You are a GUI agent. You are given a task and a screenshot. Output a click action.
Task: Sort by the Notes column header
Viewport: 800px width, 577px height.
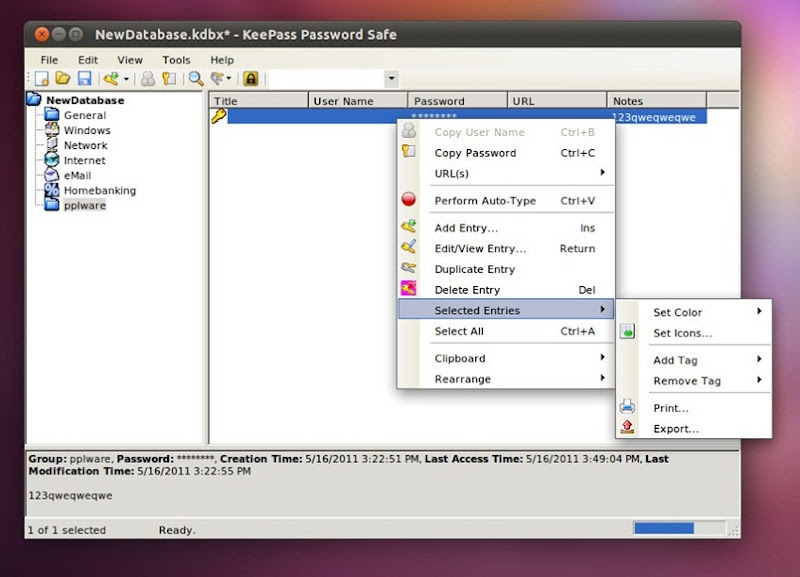point(657,101)
